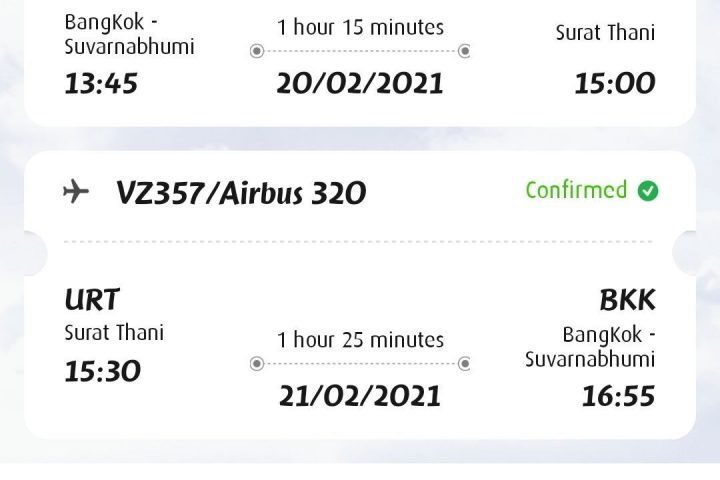Viewport: 720px width, 480px height.
Task: Click Surat Thani under URT
Action: [114, 332]
